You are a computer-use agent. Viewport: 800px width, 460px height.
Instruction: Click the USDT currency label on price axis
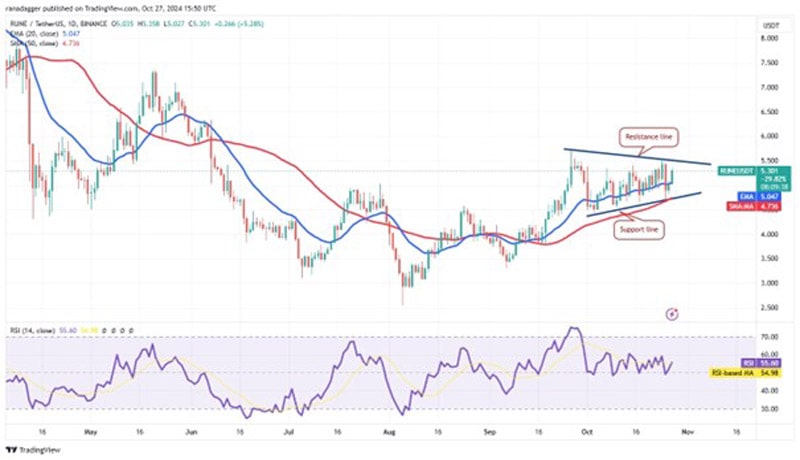pos(770,25)
